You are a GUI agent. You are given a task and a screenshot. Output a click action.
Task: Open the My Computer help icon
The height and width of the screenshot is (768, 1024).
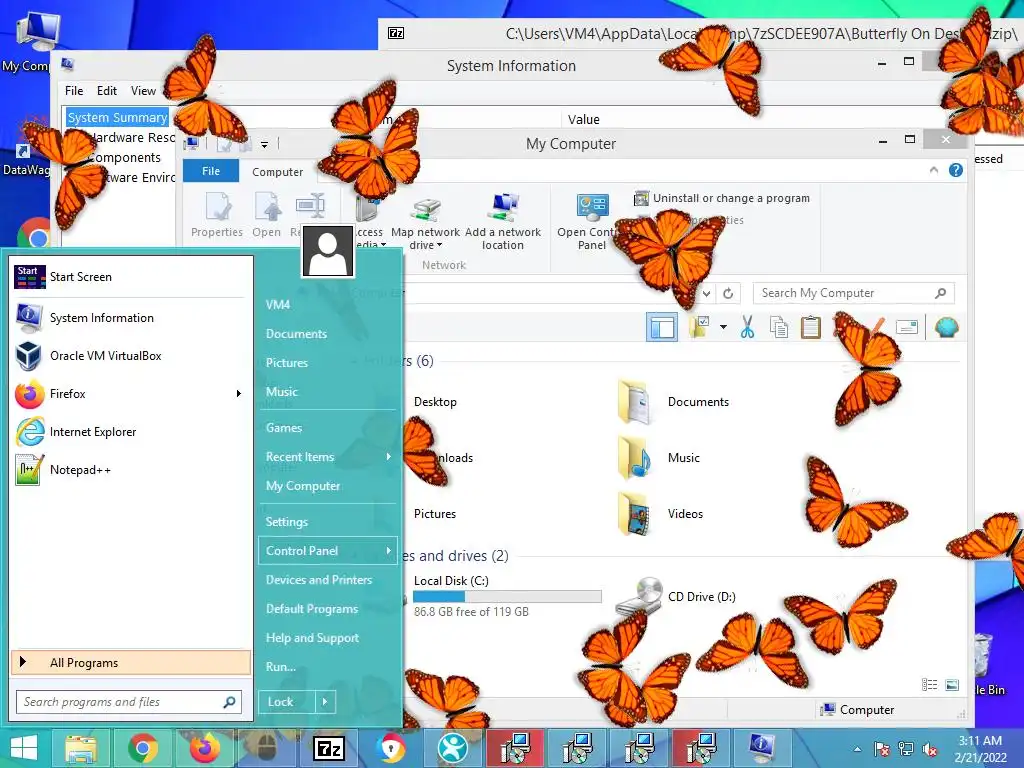(955, 170)
